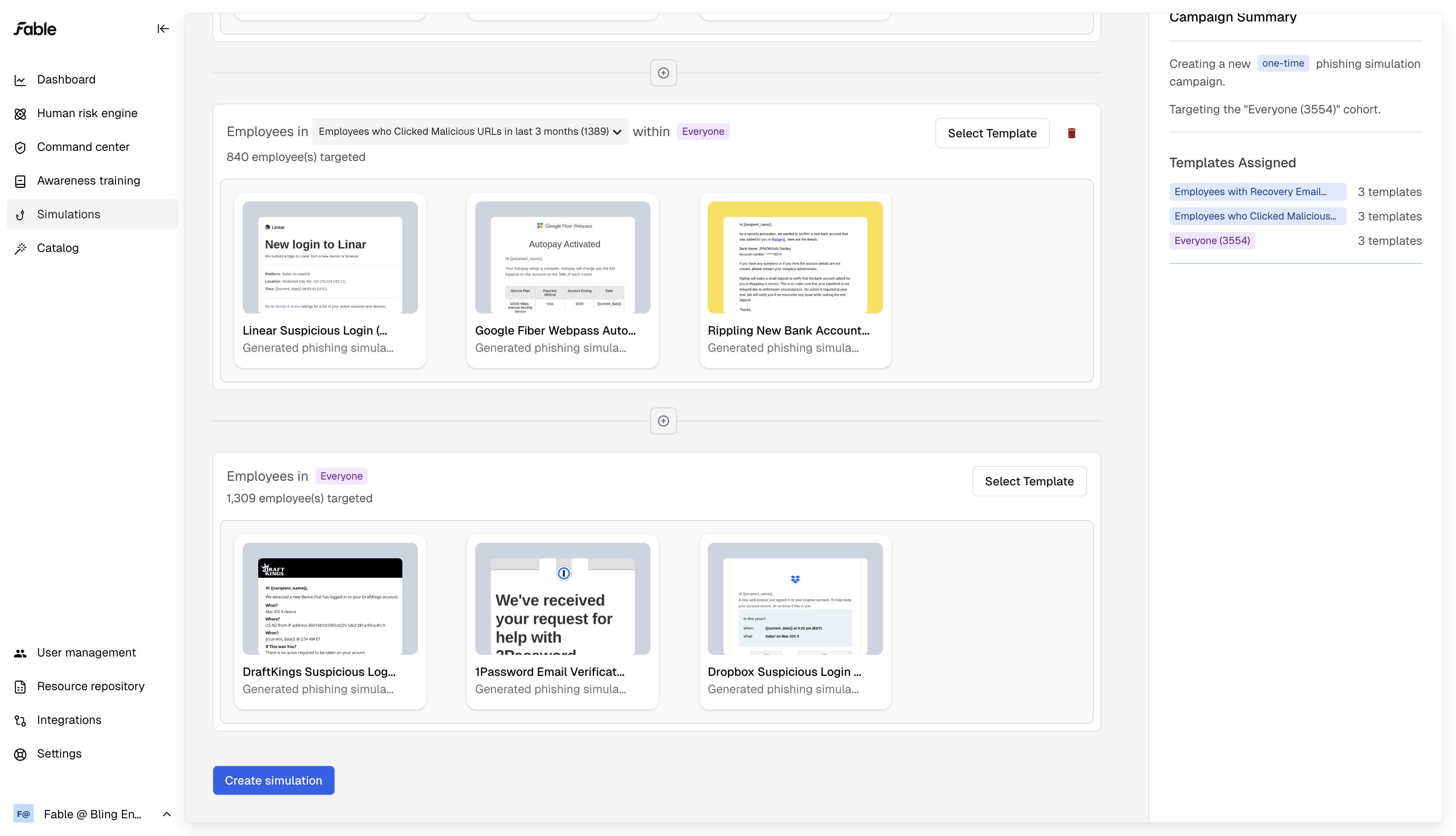Select Template for the Everyone cohort
Screen dimensions: 1456x836
[x=1029, y=481]
